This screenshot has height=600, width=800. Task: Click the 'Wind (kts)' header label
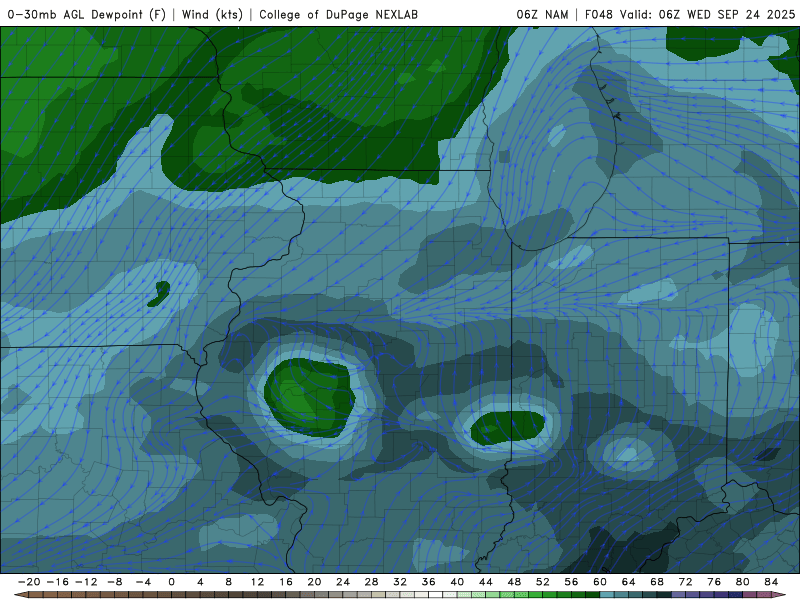pos(212,14)
